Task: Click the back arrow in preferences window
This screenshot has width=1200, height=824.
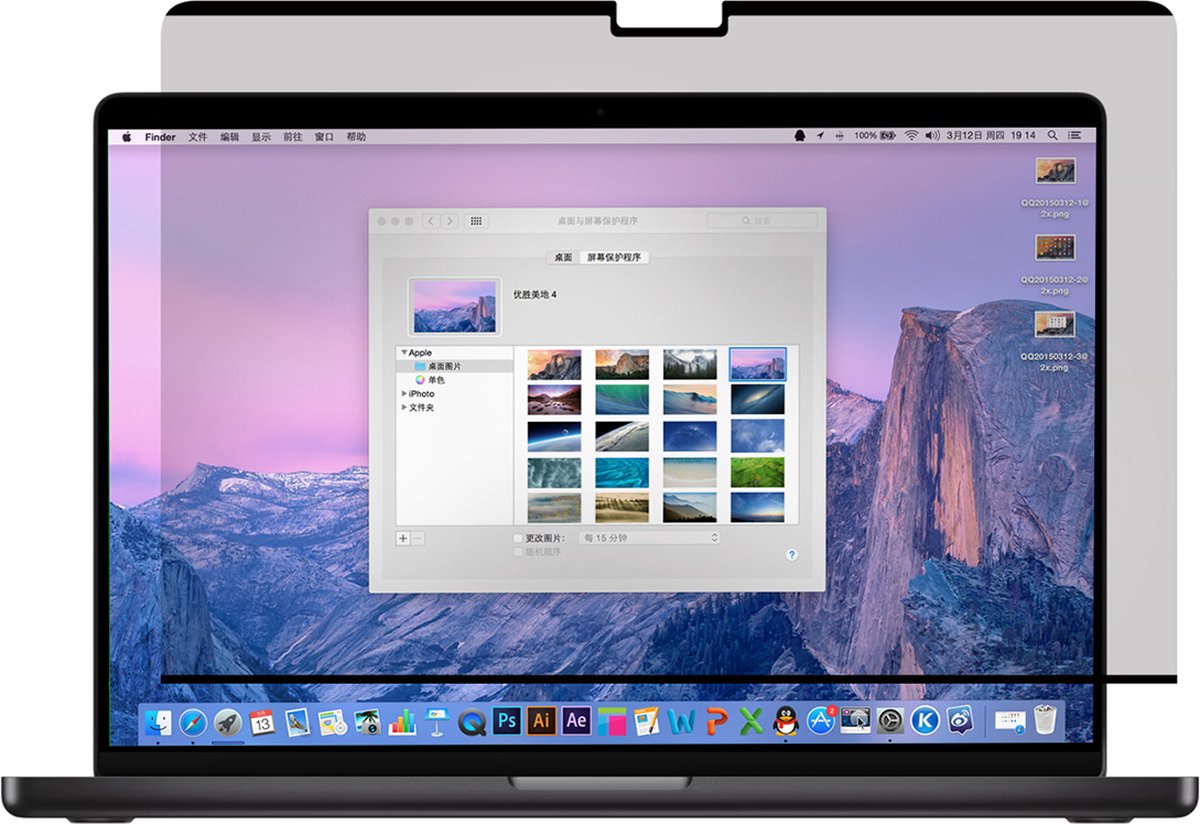Action: point(431,221)
